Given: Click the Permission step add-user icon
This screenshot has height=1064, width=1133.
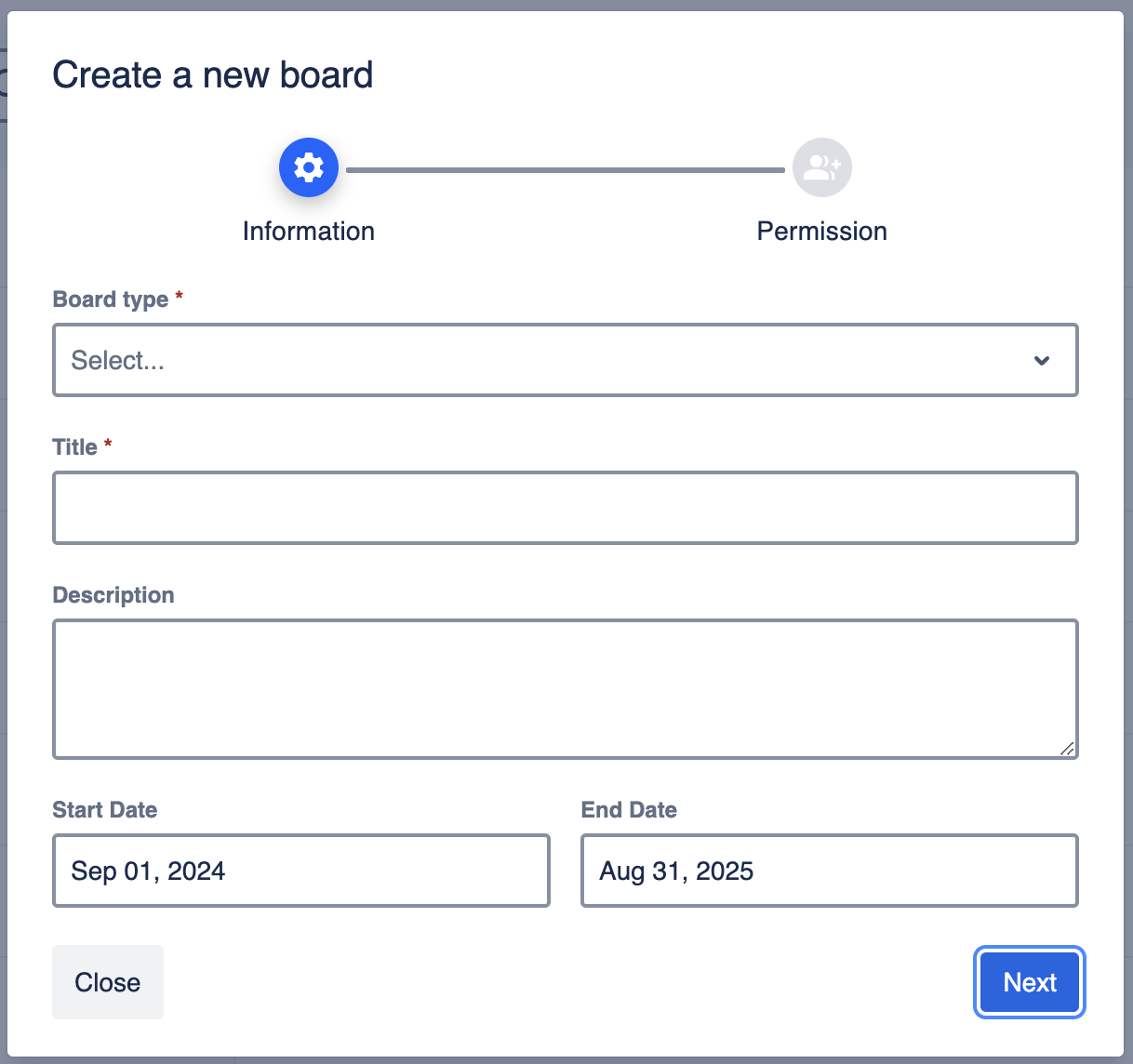Looking at the screenshot, I should [822, 167].
